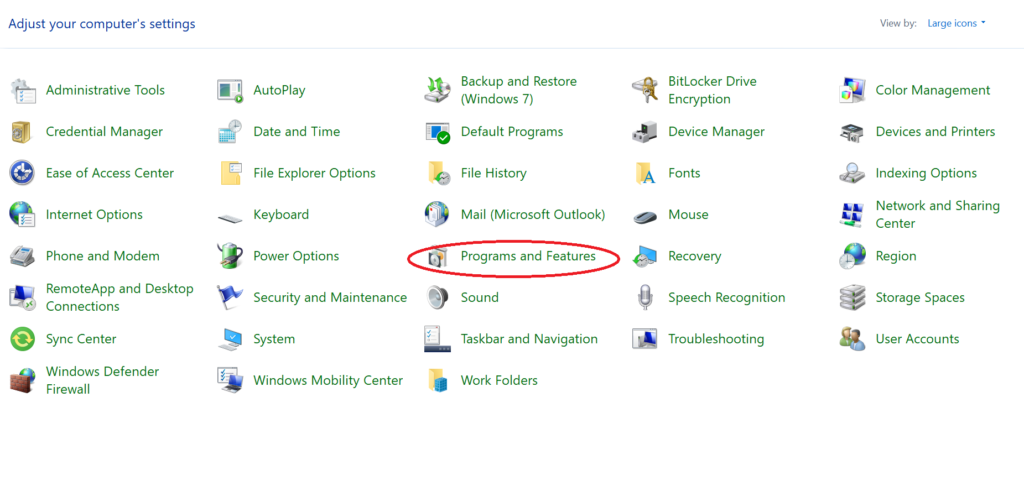1024x481 pixels.
Task: Click the Backup and Restore icon
Action: coord(438,90)
